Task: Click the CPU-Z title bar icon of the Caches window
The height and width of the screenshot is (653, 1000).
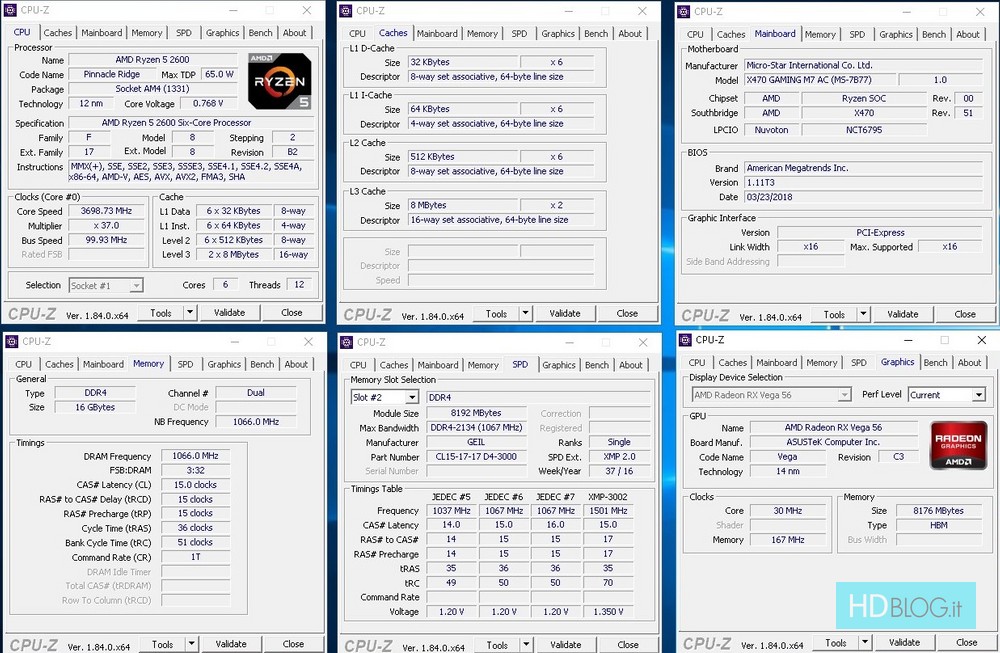Action: point(346,11)
